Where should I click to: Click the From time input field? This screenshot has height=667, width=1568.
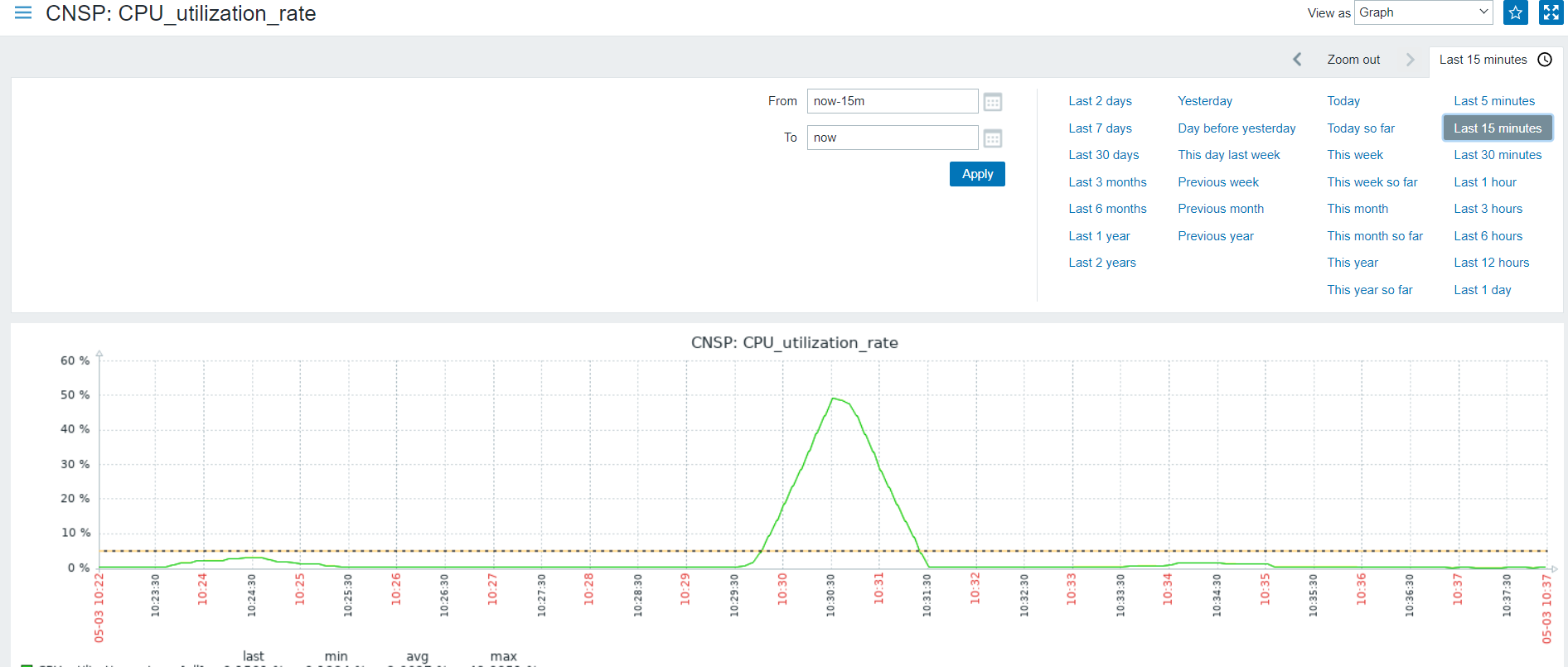point(893,101)
